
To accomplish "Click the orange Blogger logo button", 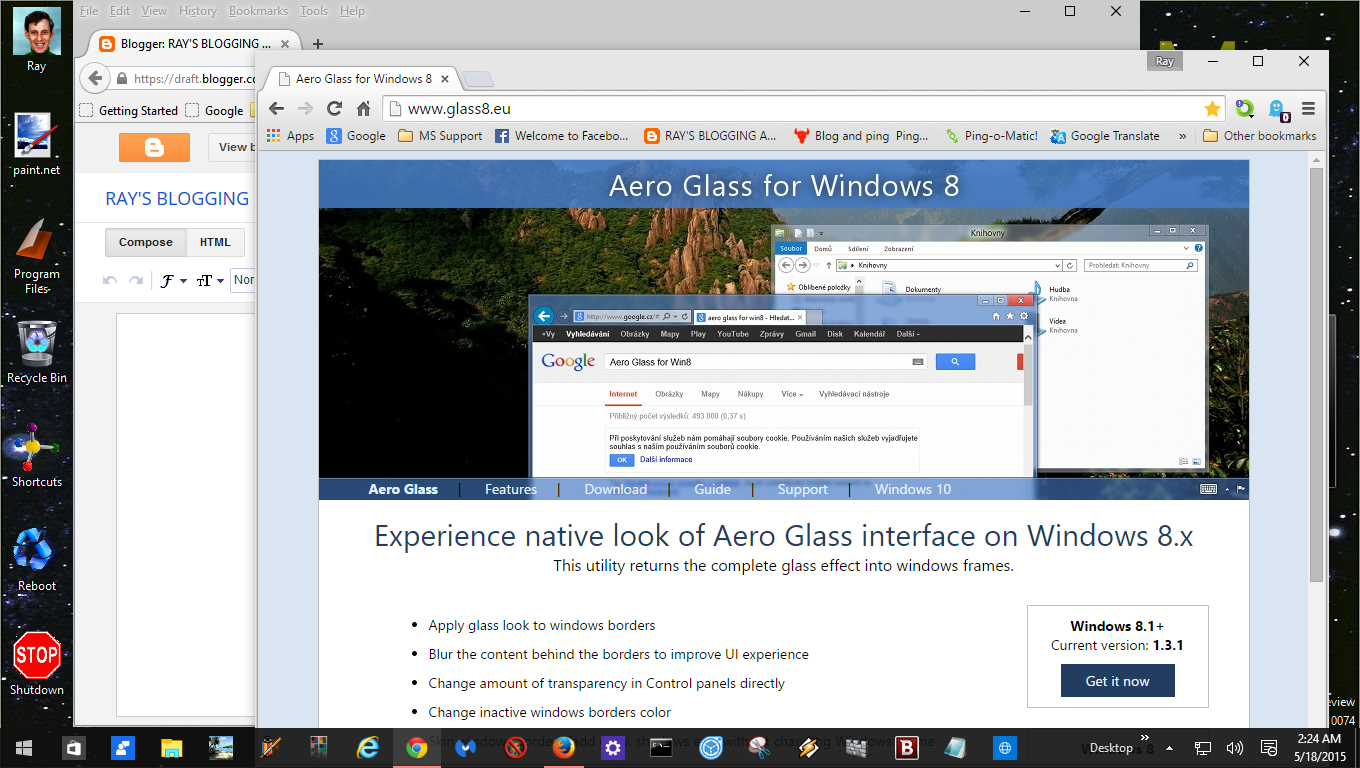I will coord(154,147).
